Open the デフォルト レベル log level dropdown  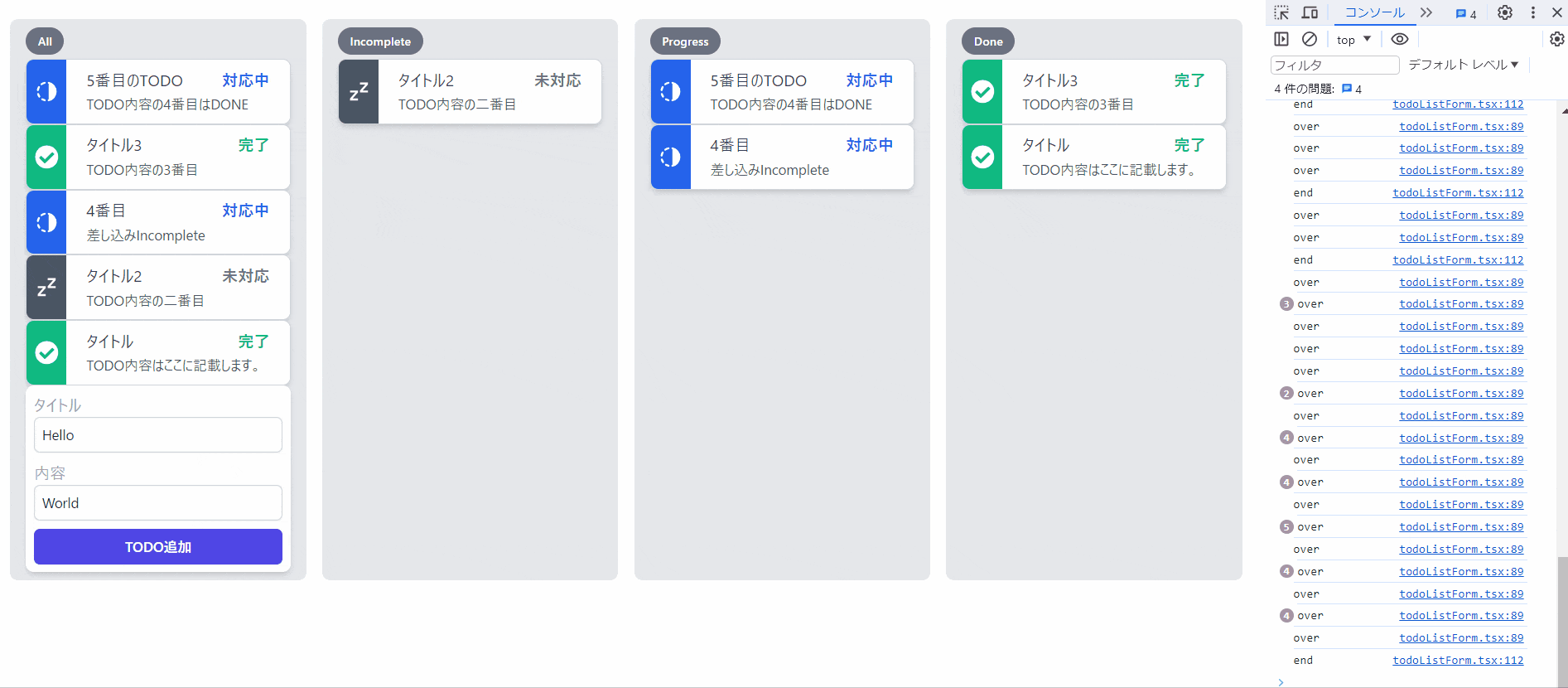click(x=1463, y=65)
